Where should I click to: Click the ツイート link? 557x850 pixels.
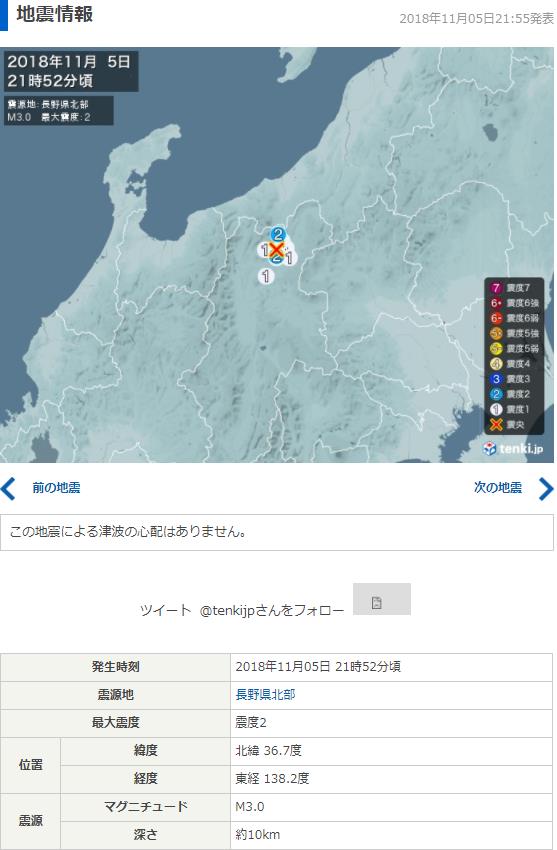click(165, 610)
